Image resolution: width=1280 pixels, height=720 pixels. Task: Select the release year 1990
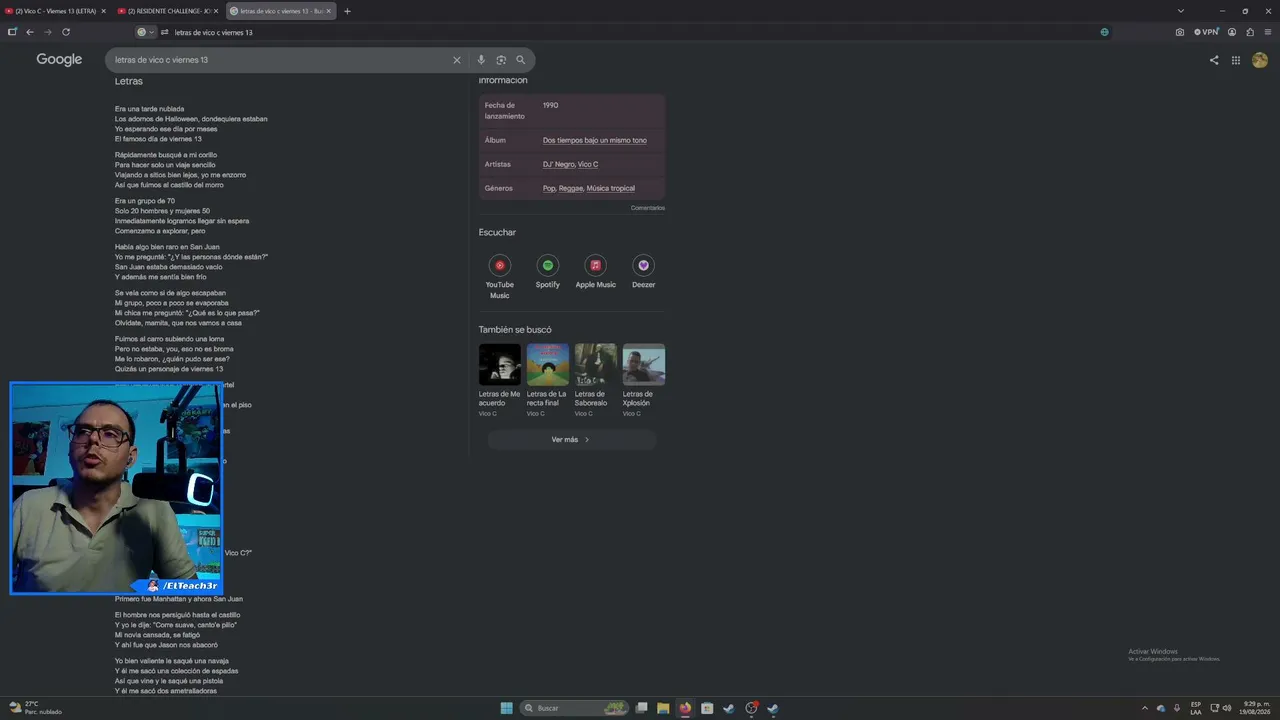click(x=551, y=105)
